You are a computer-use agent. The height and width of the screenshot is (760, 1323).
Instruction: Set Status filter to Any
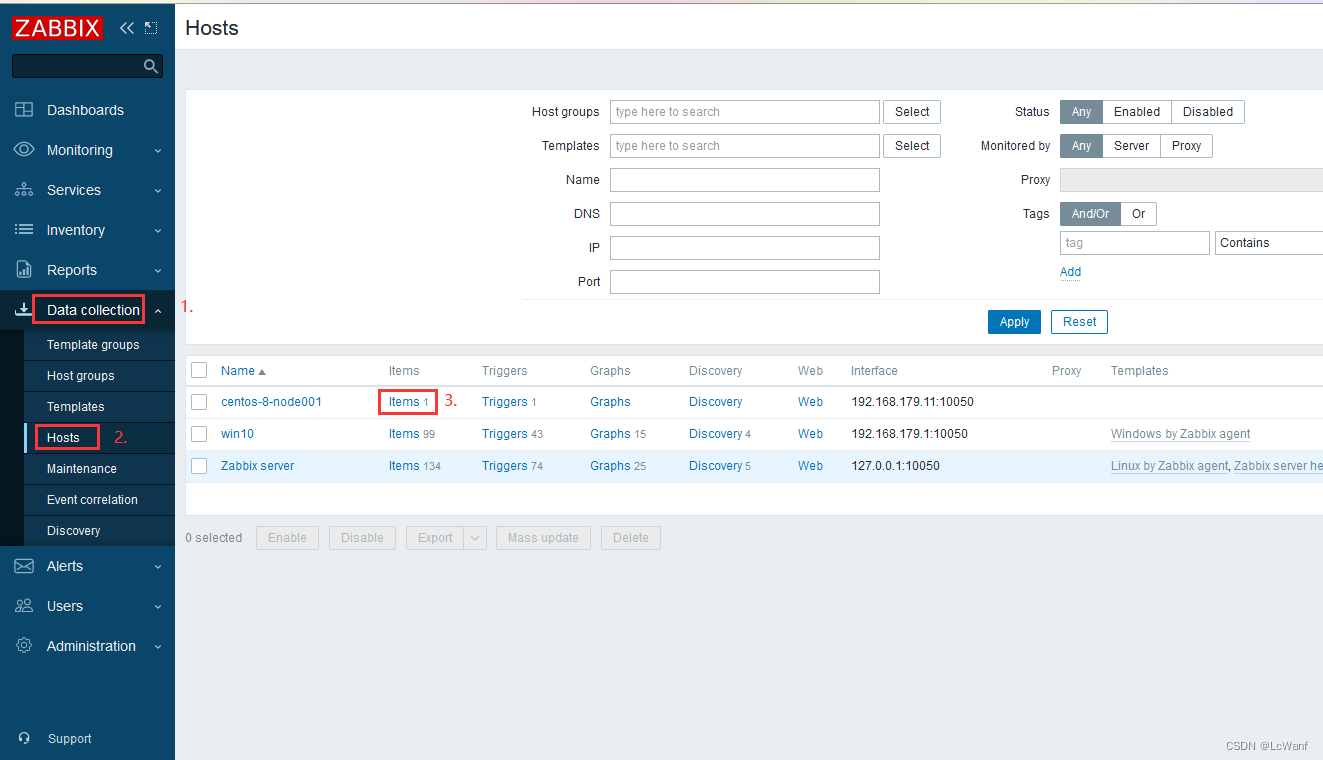[1081, 112]
